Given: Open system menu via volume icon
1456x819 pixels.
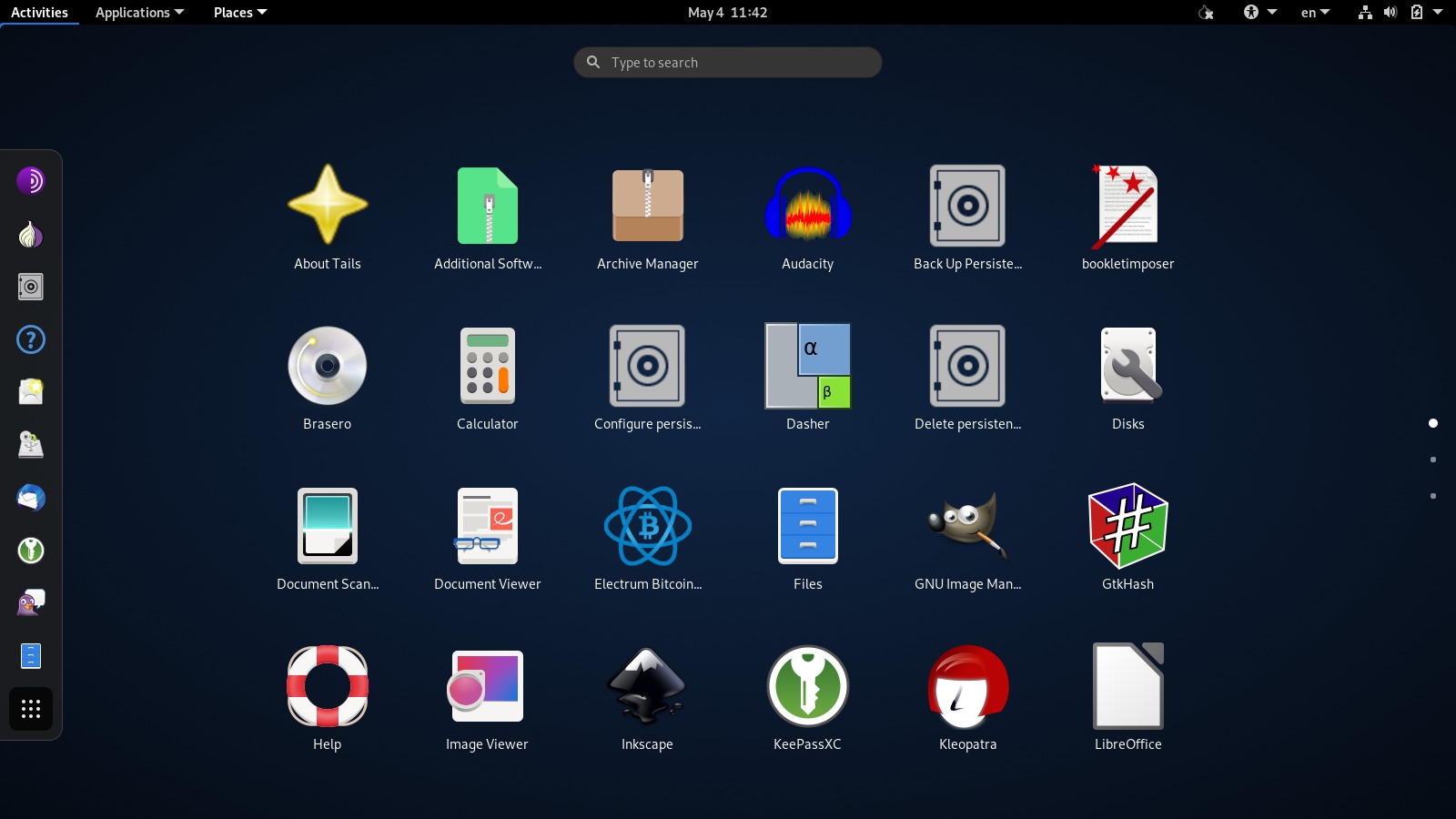Looking at the screenshot, I should pyautogui.click(x=1390, y=13).
